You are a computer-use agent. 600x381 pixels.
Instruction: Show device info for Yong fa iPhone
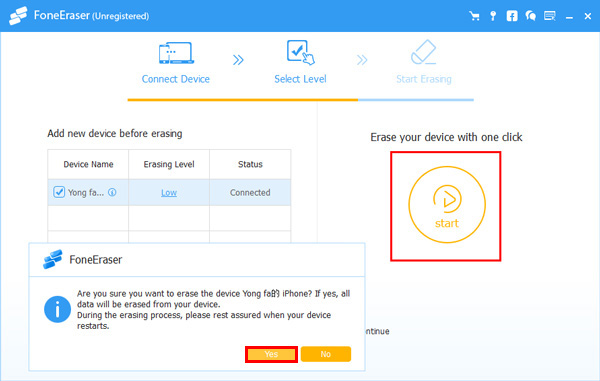point(112,192)
